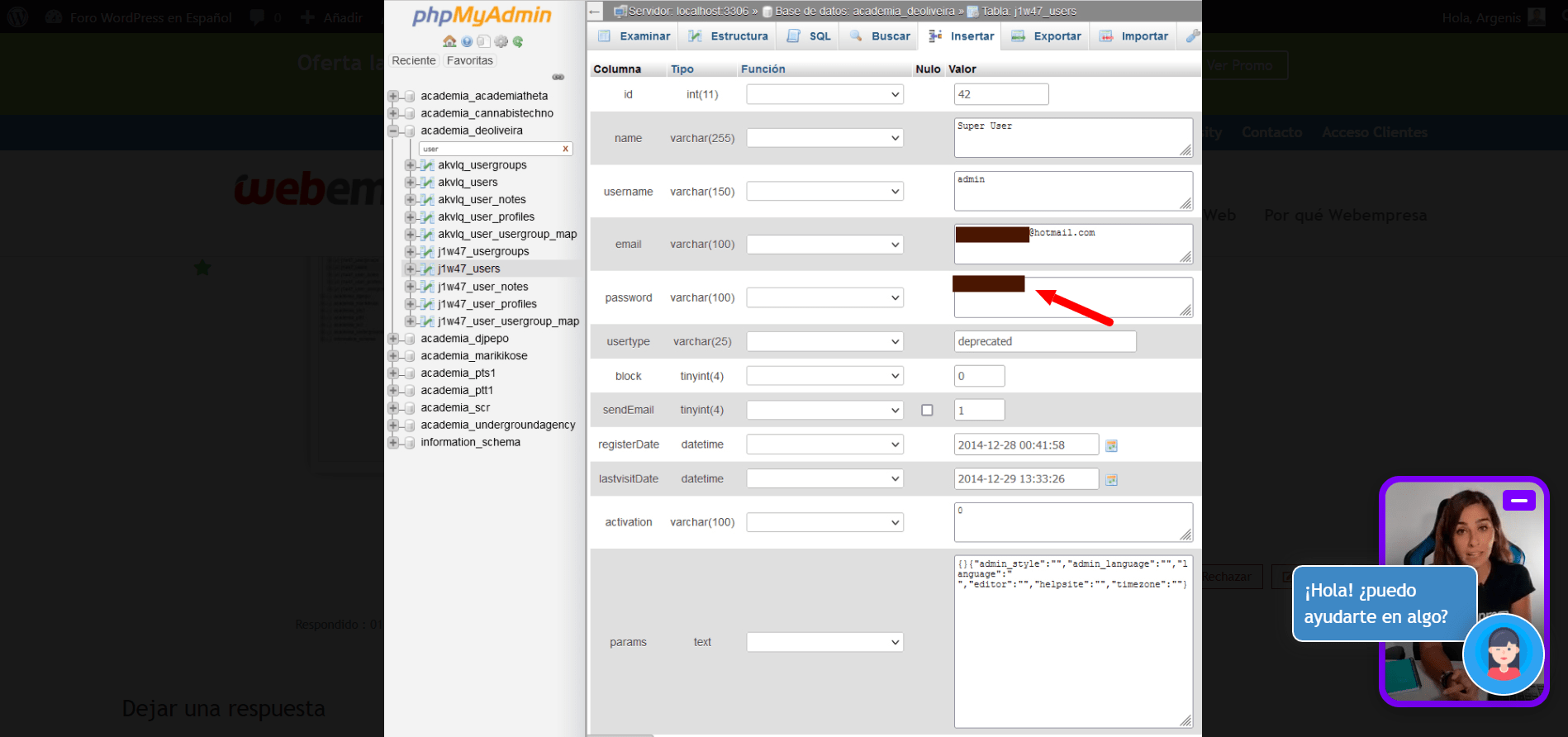
Task: Click Foro WordPress en Español admin link
Action: (x=139, y=17)
